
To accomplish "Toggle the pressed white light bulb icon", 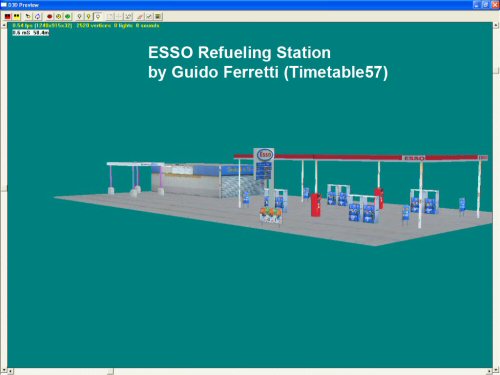I will click(x=98, y=16).
